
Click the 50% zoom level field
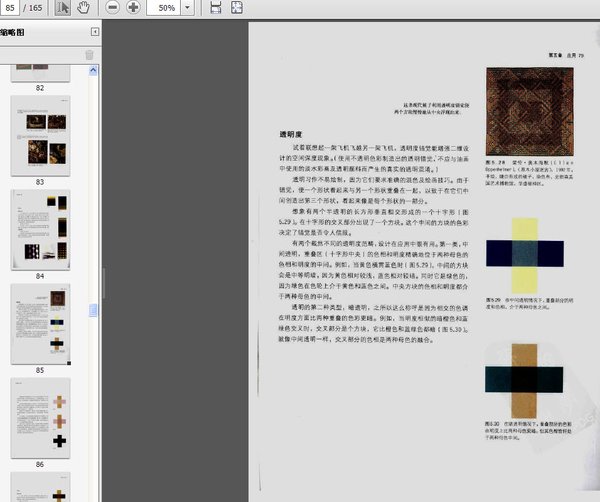click(167, 8)
